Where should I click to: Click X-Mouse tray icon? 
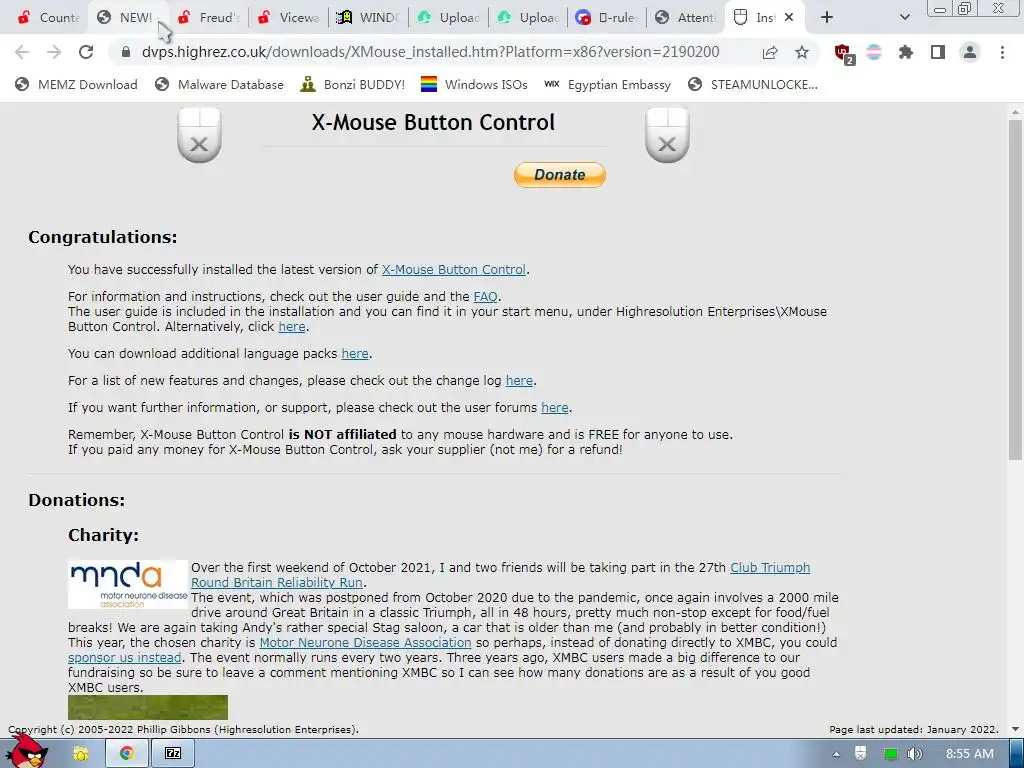tap(861, 753)
